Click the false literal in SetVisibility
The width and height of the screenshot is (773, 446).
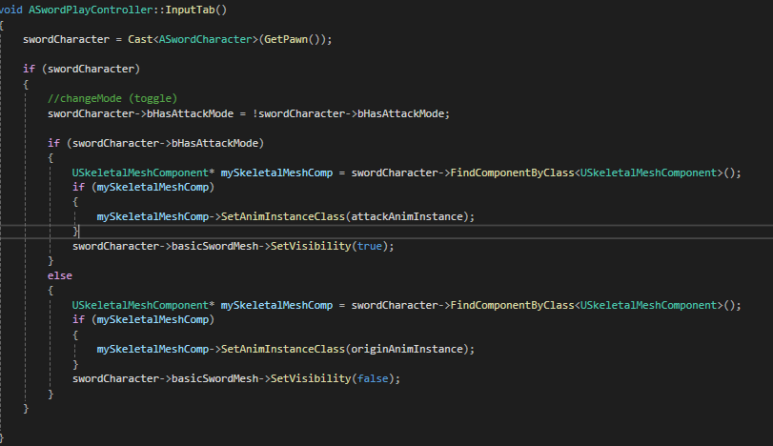pos(373,378)
